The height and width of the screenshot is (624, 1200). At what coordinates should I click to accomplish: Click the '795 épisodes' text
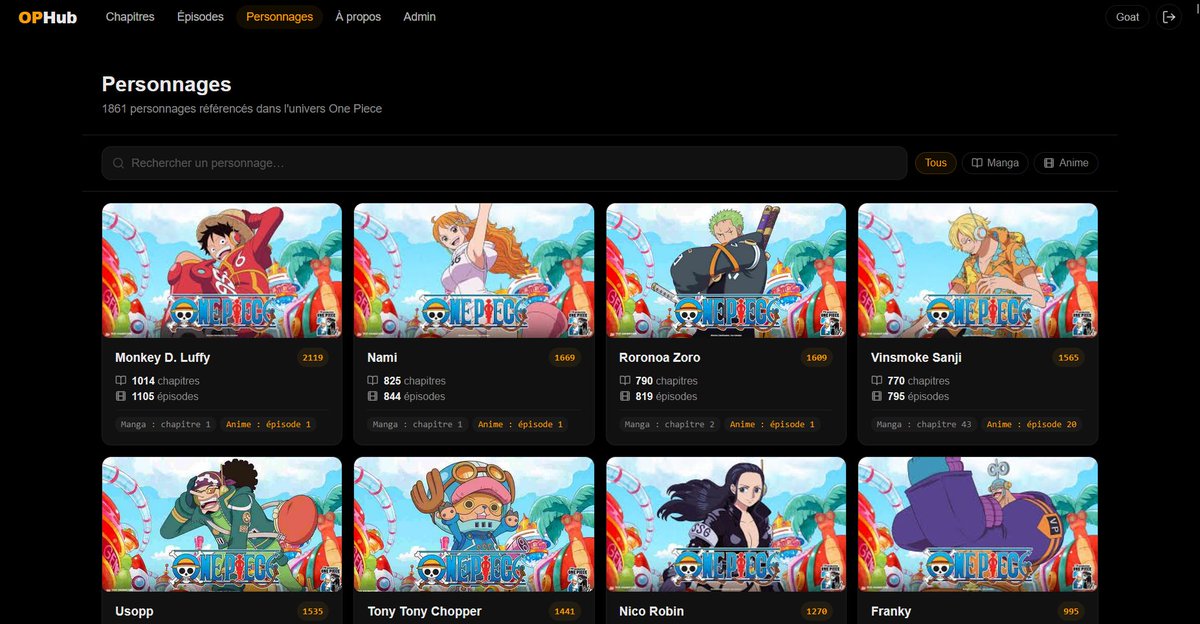[919, 396]
